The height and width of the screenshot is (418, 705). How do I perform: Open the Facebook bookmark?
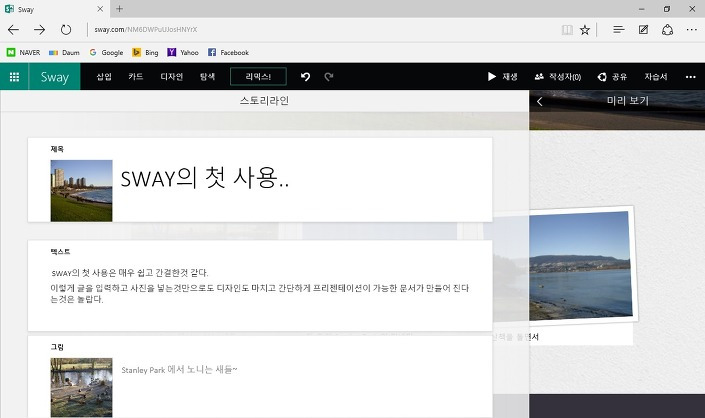[228, 53]
